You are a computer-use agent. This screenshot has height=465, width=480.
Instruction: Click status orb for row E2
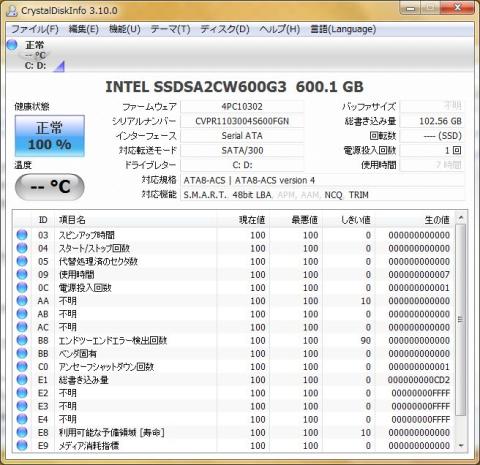pos(22,393)
